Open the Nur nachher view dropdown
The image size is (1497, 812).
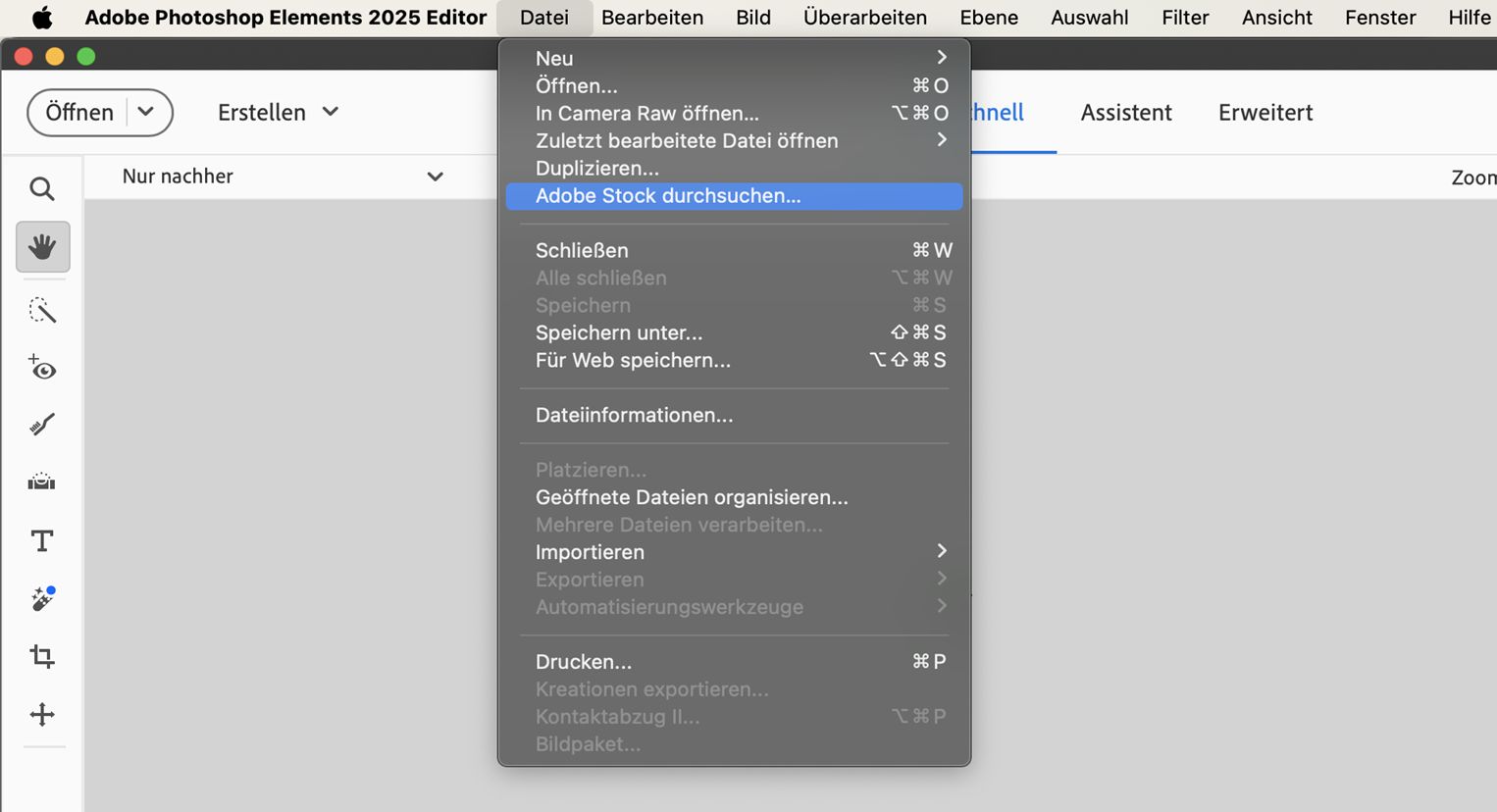(283, 177)
